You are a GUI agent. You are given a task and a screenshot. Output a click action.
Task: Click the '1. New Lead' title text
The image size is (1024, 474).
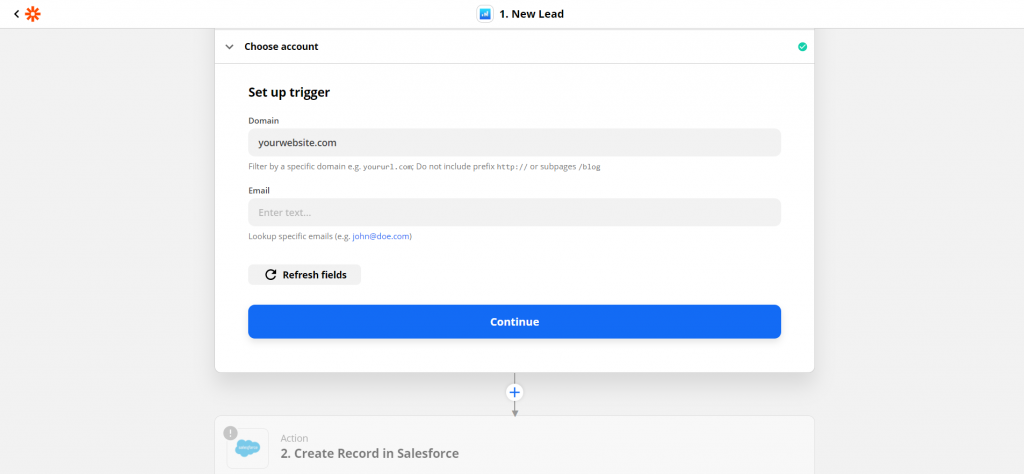532,14
